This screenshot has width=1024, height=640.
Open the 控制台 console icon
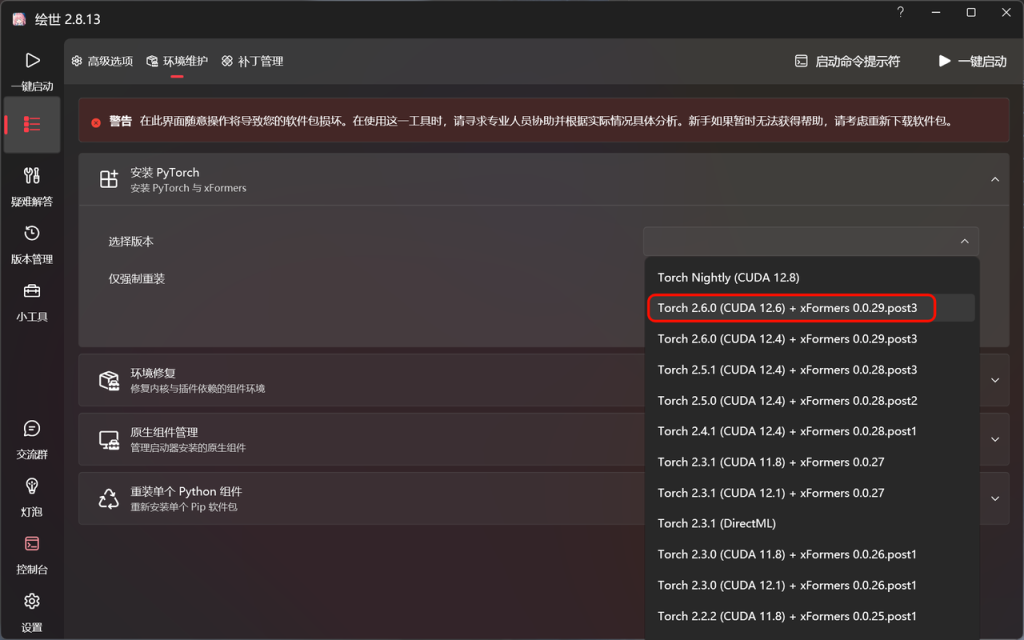(x=32, y=544)
